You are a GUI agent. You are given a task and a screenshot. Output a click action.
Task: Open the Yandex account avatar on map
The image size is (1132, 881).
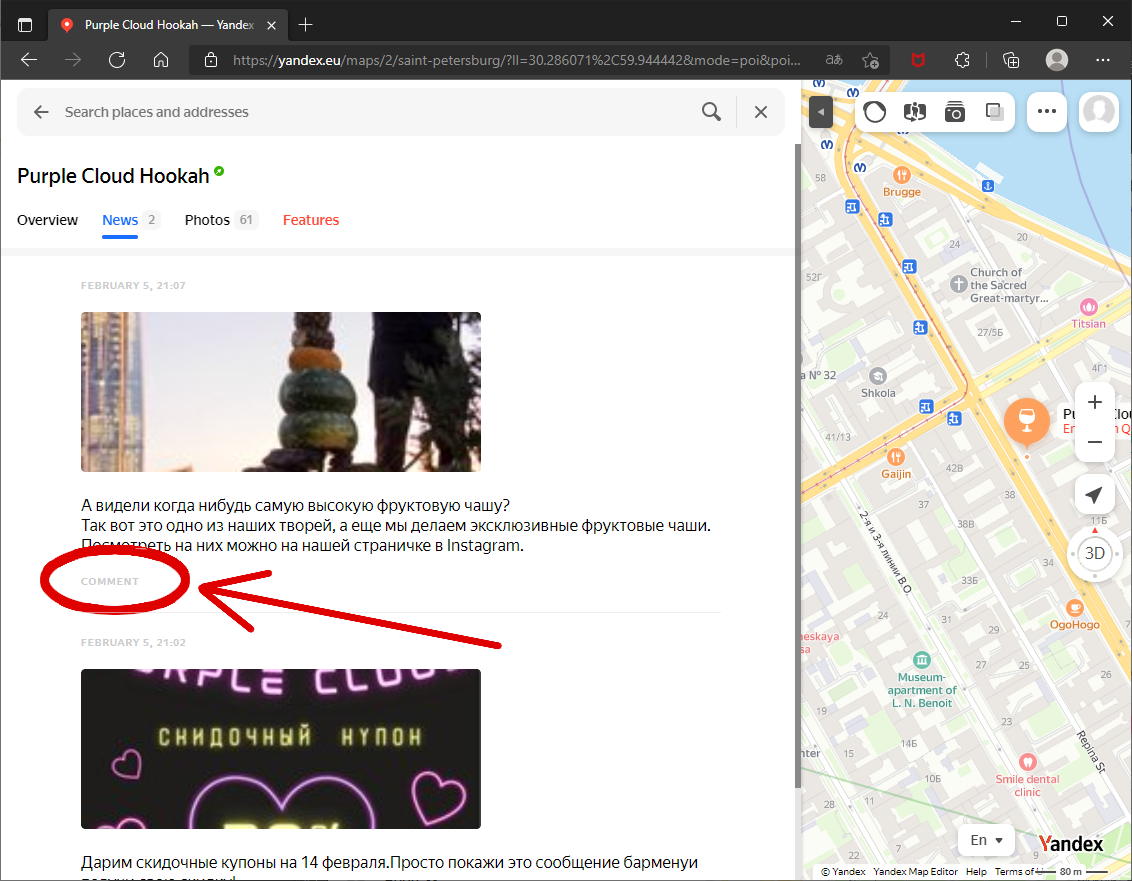click(x=1099, y=112)
